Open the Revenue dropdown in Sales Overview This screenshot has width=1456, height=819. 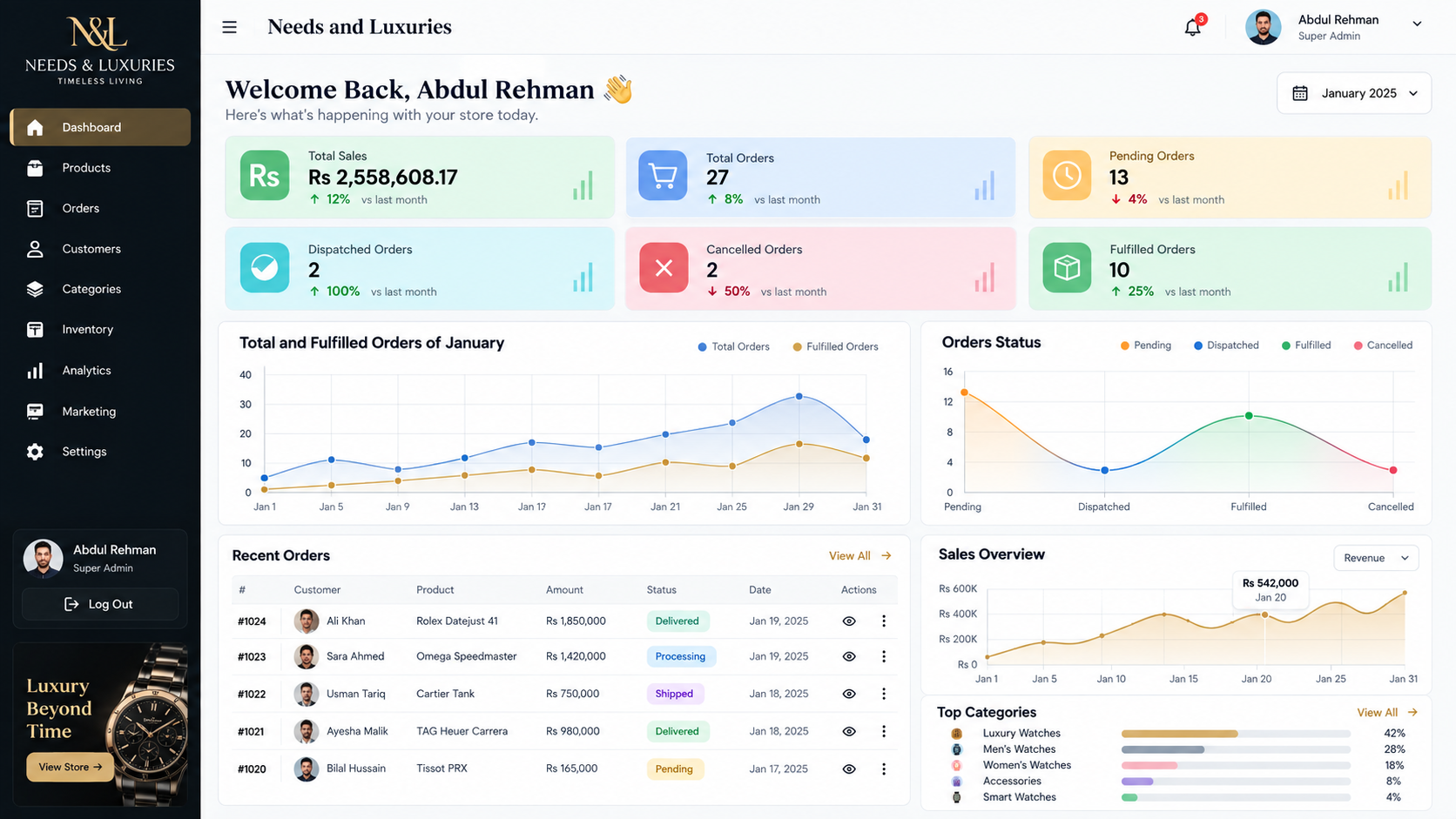(1376, 558)
